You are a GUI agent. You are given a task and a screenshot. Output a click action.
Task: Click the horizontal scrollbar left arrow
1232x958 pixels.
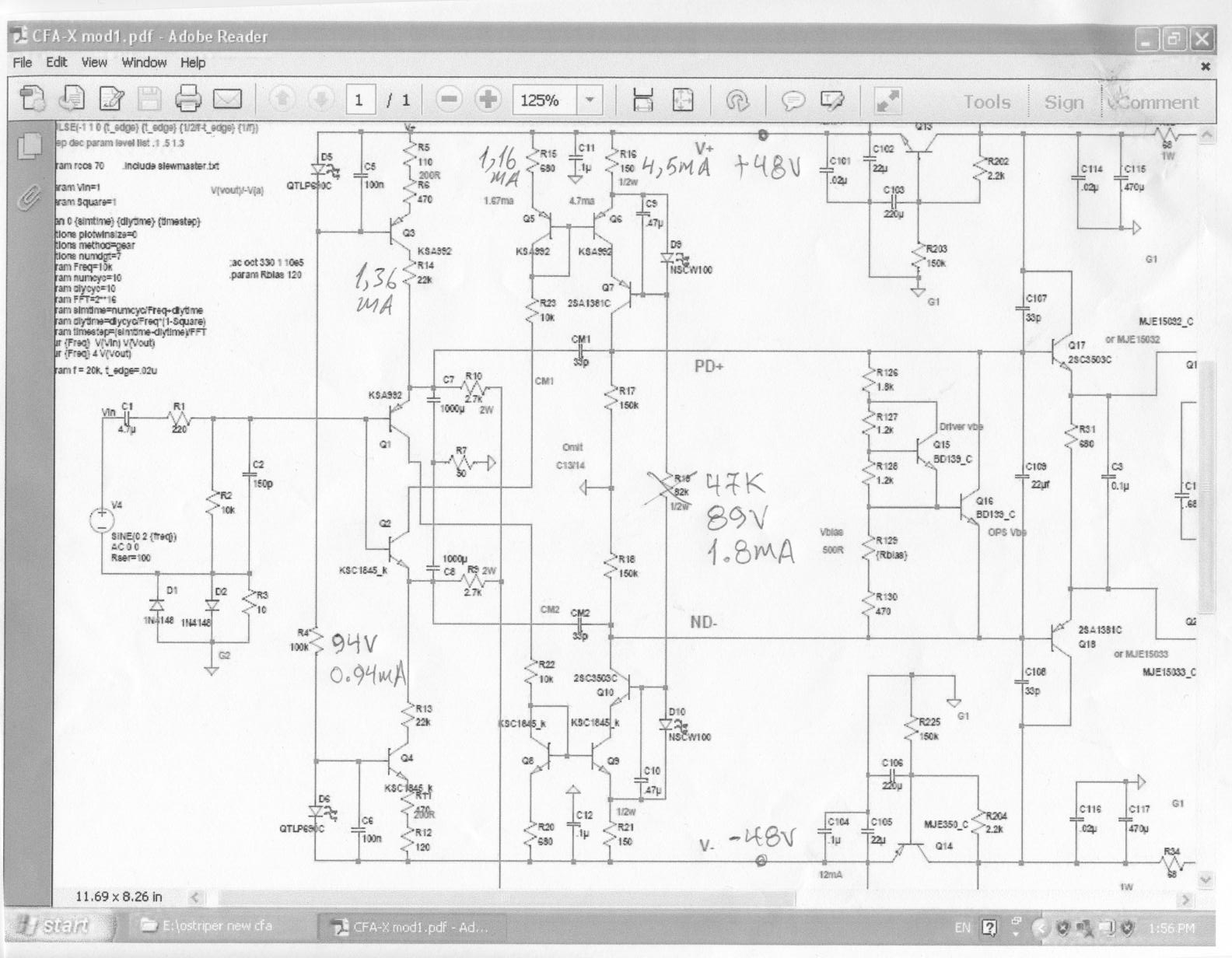(x=195, y=897)
